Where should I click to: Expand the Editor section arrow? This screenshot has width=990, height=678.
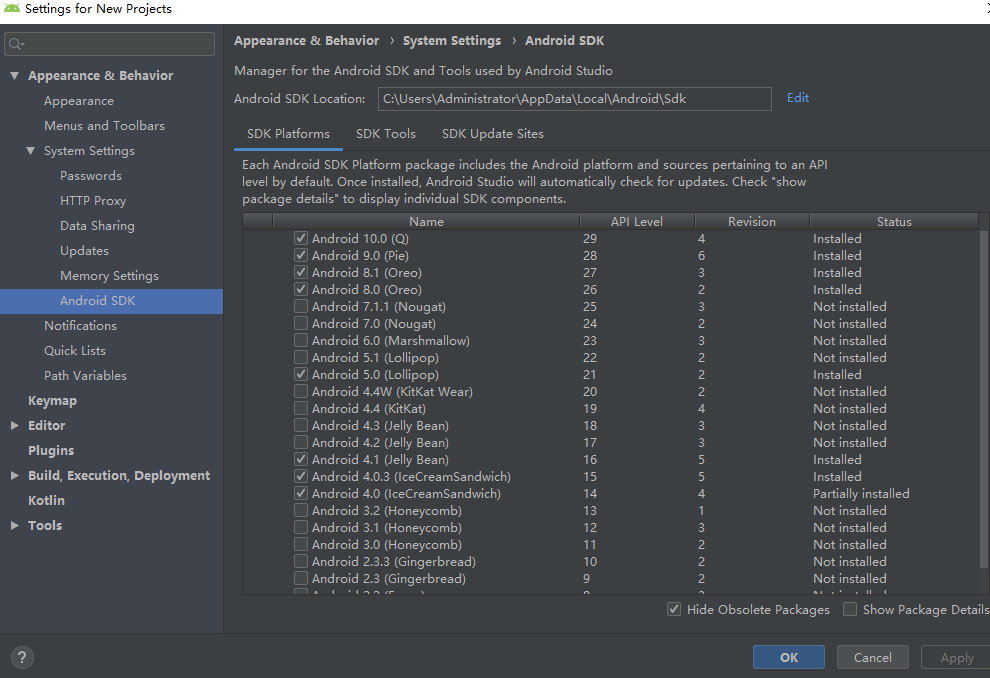point(15,425)
